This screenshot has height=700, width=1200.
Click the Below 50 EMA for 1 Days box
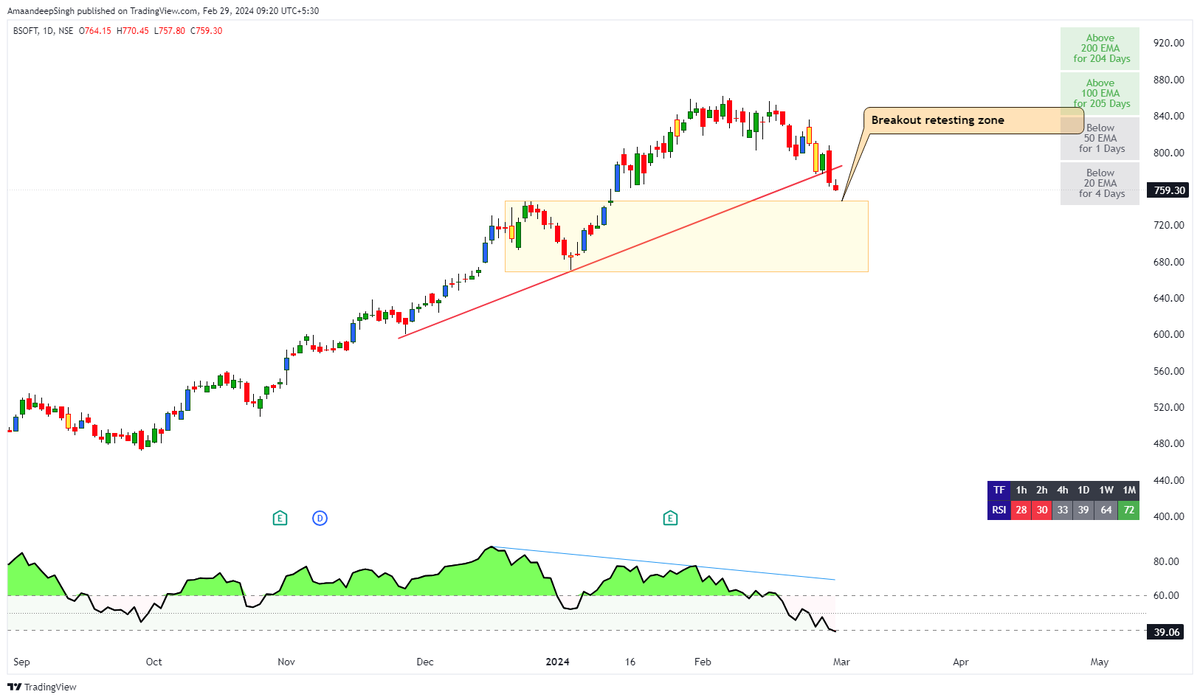(x=1100, y=138)
